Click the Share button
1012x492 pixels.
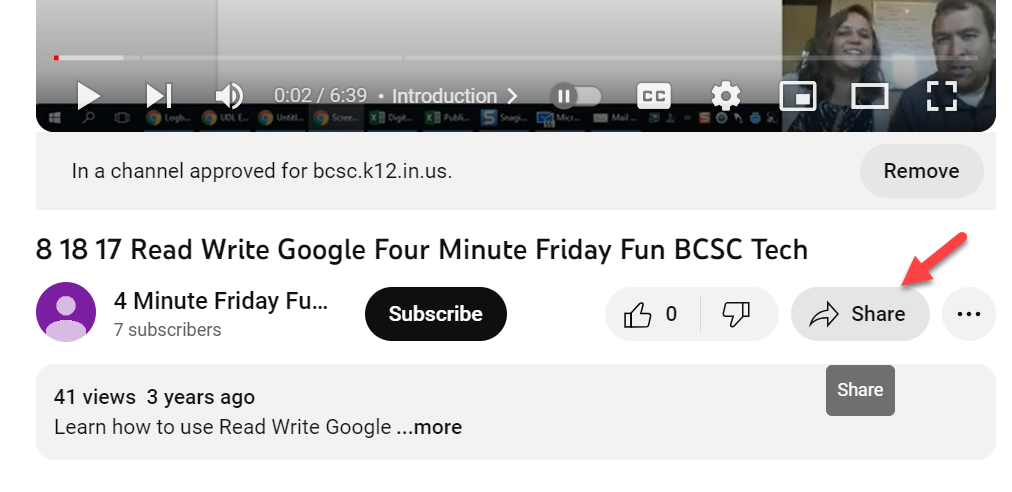(x=860, y=314)
